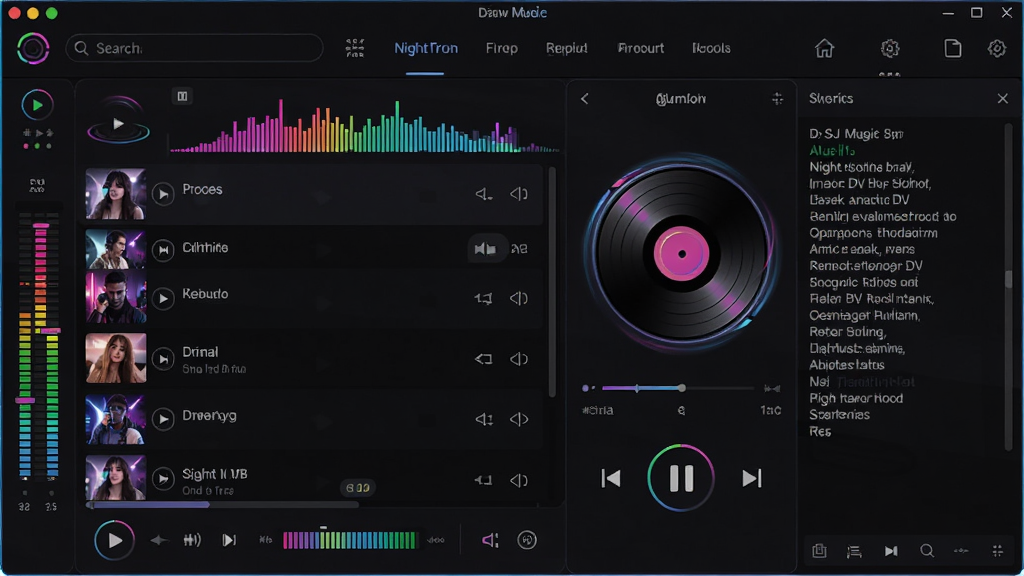Click the Cilhhine track skip button

(163, 249)
